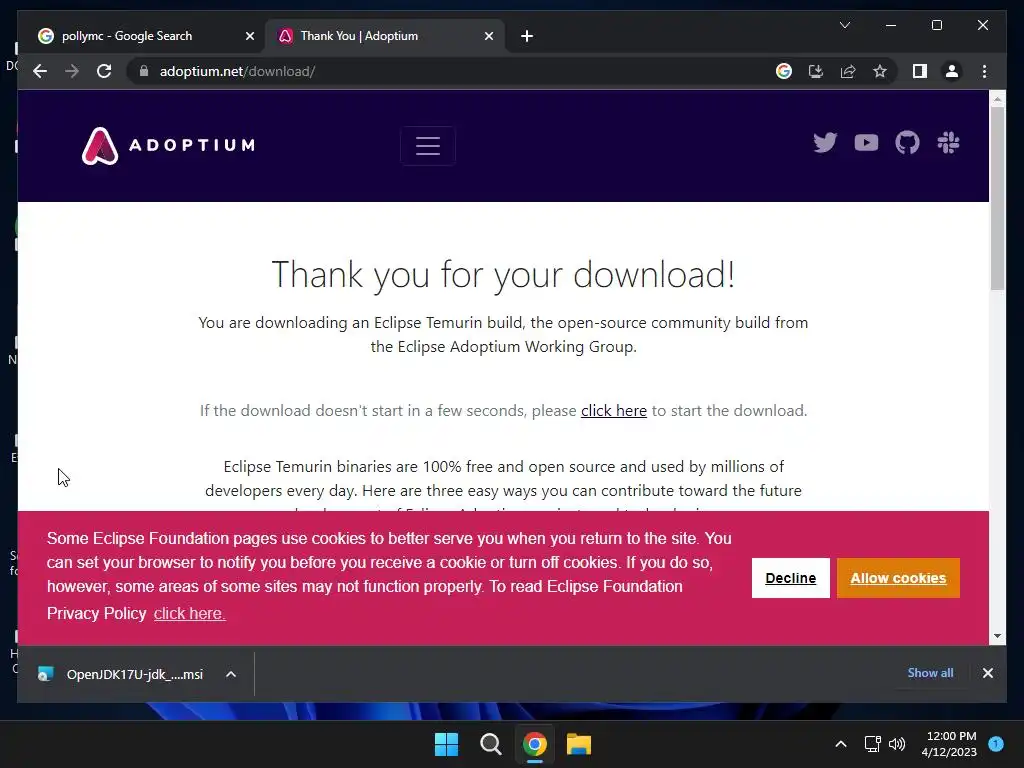Close the pollymc Google Search tab
This screenshot has height=768, width=1024.
click(x=249, y=37)
